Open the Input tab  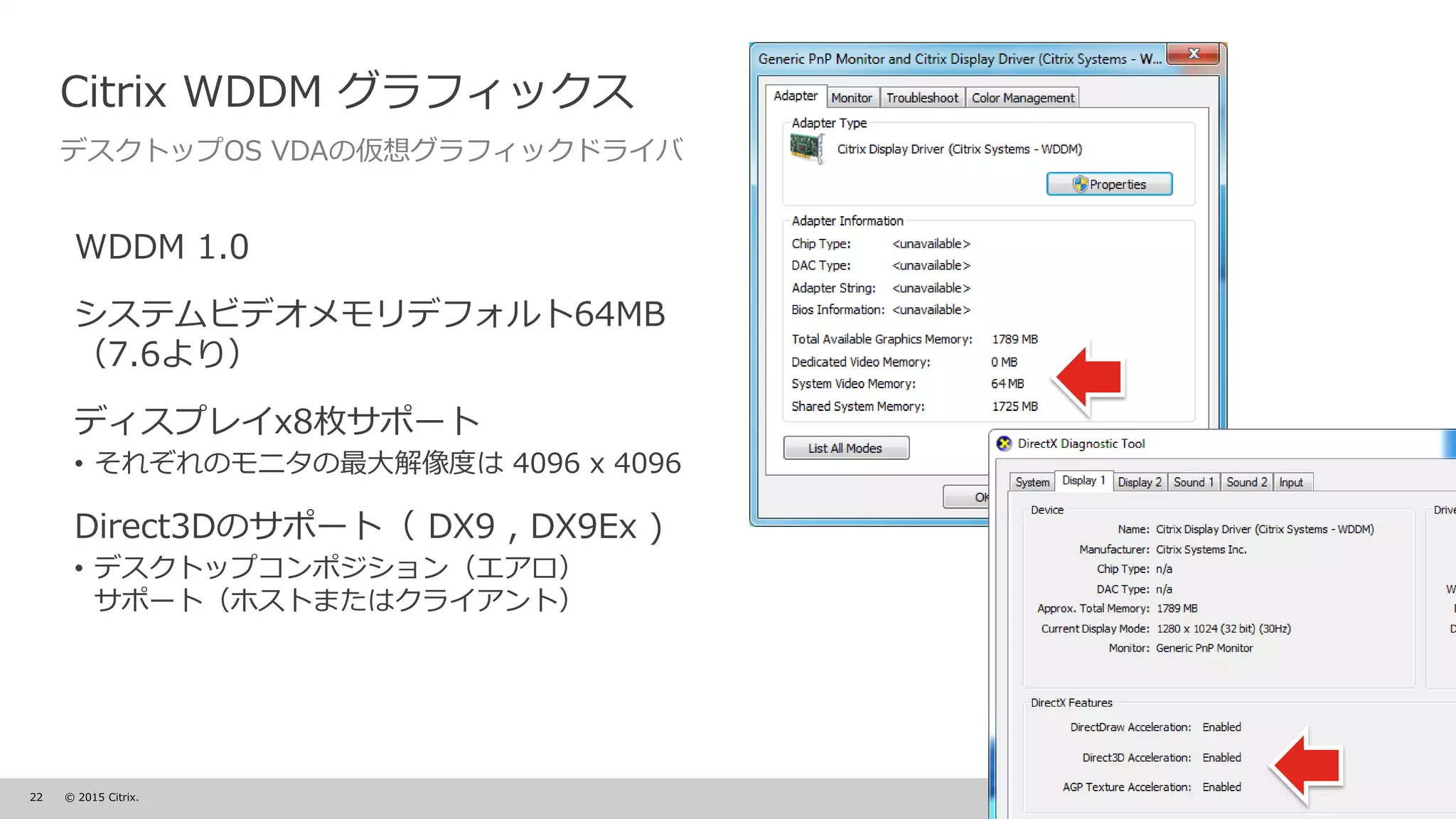click(x=1292, y=482)
